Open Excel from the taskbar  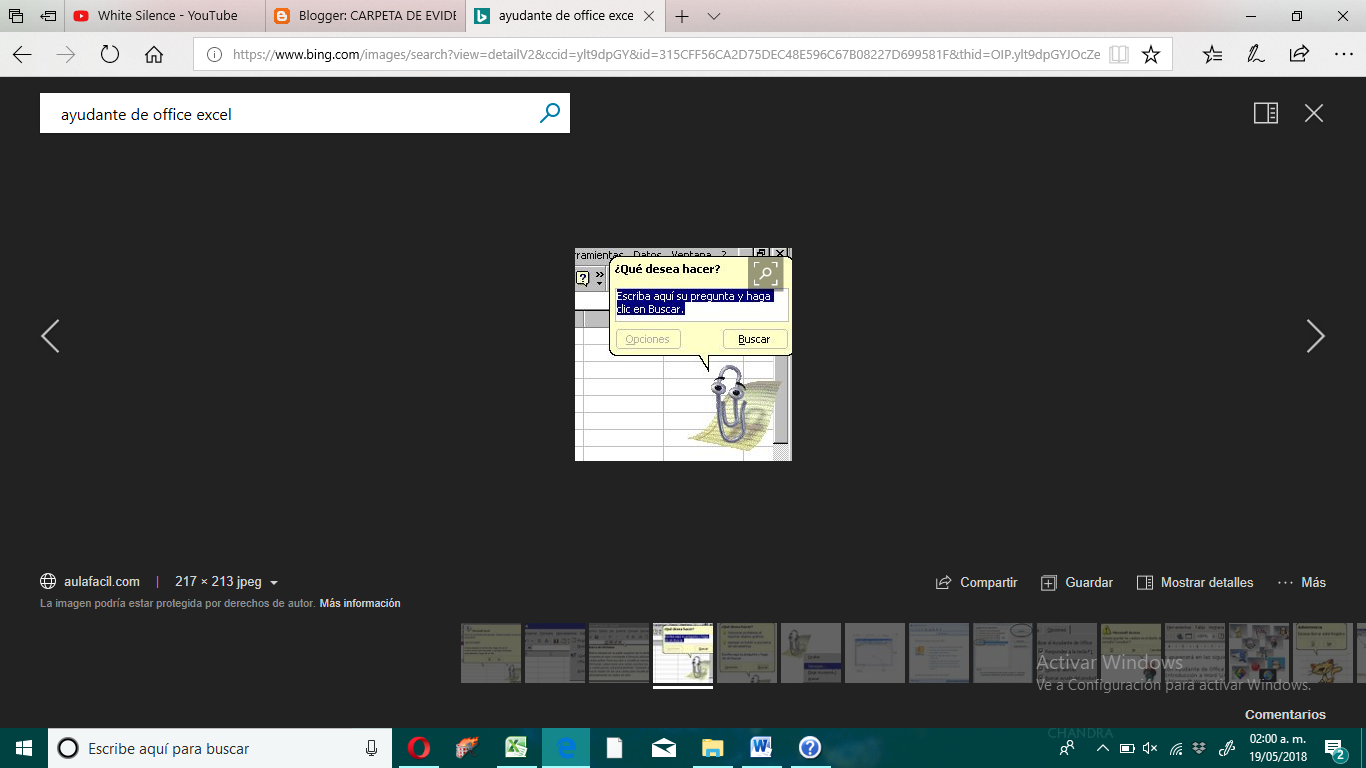click(517, 748)
